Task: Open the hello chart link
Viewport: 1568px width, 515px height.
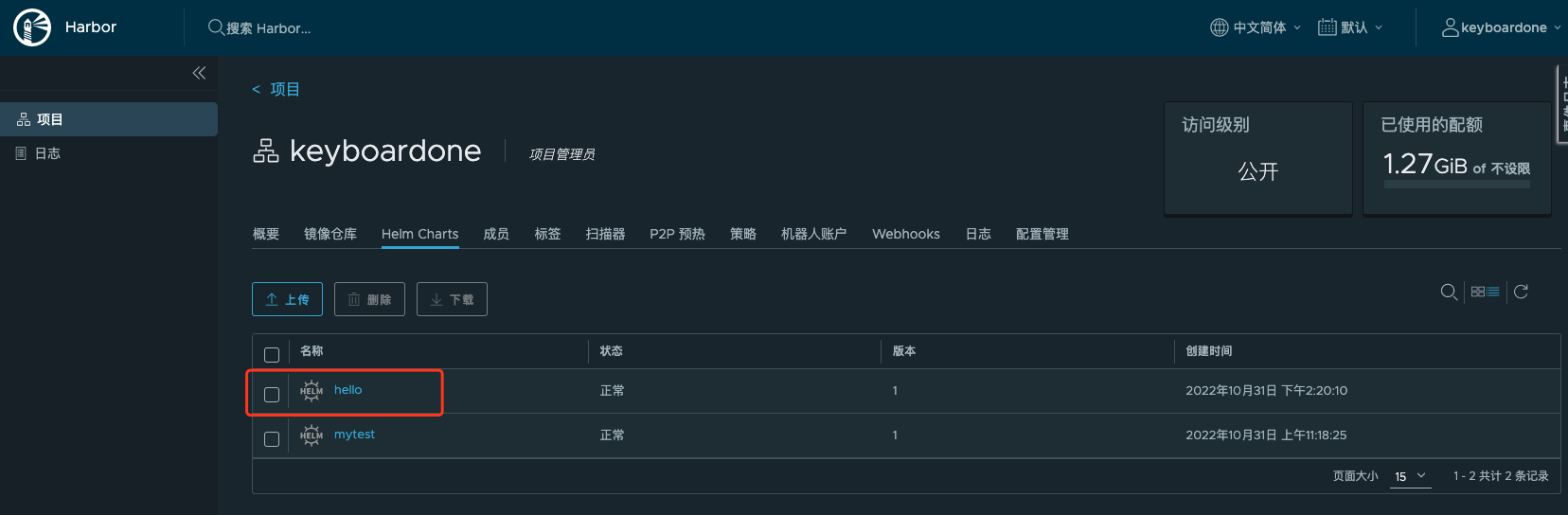Action: pyautogui.click(x=347, y=390)
